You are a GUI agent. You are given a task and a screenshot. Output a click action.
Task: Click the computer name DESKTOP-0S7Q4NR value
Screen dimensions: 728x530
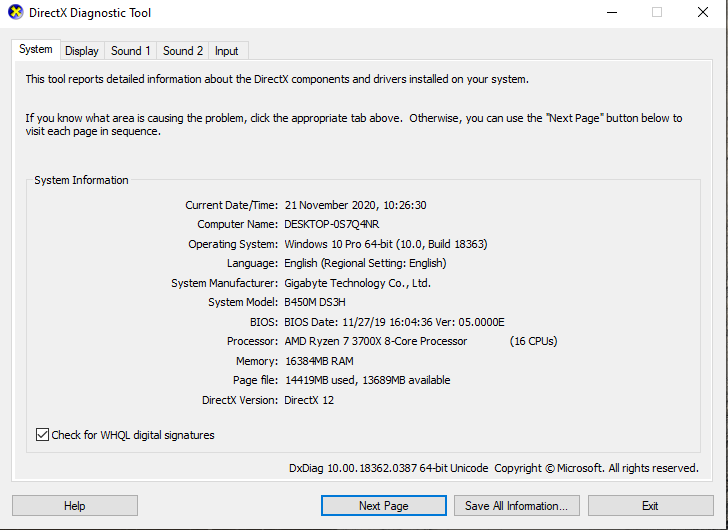pyautogui.click(x=332, y=224)
